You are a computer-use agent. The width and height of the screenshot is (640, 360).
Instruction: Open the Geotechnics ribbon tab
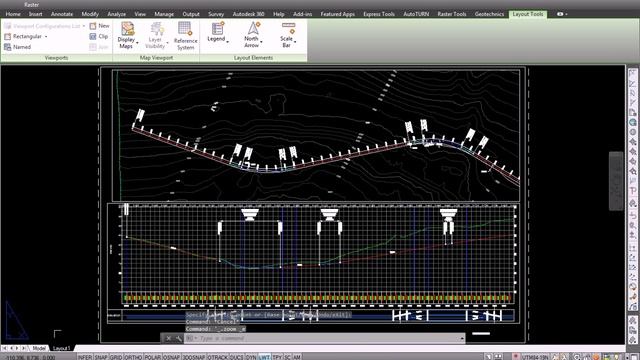489,14
